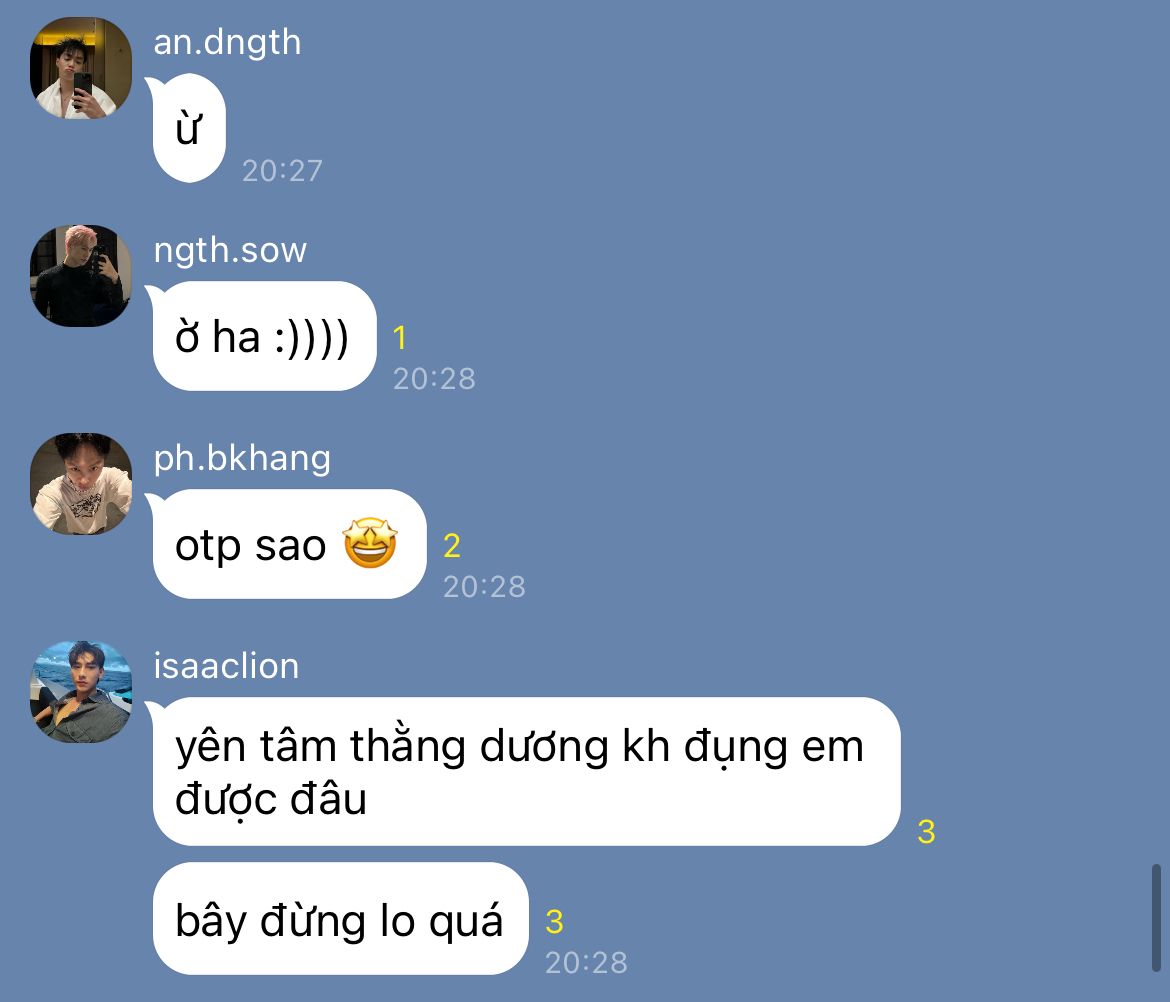Tap the isaaclion sender name
This screenshot has width=1170, height=1002.
(x=226, y=666)
